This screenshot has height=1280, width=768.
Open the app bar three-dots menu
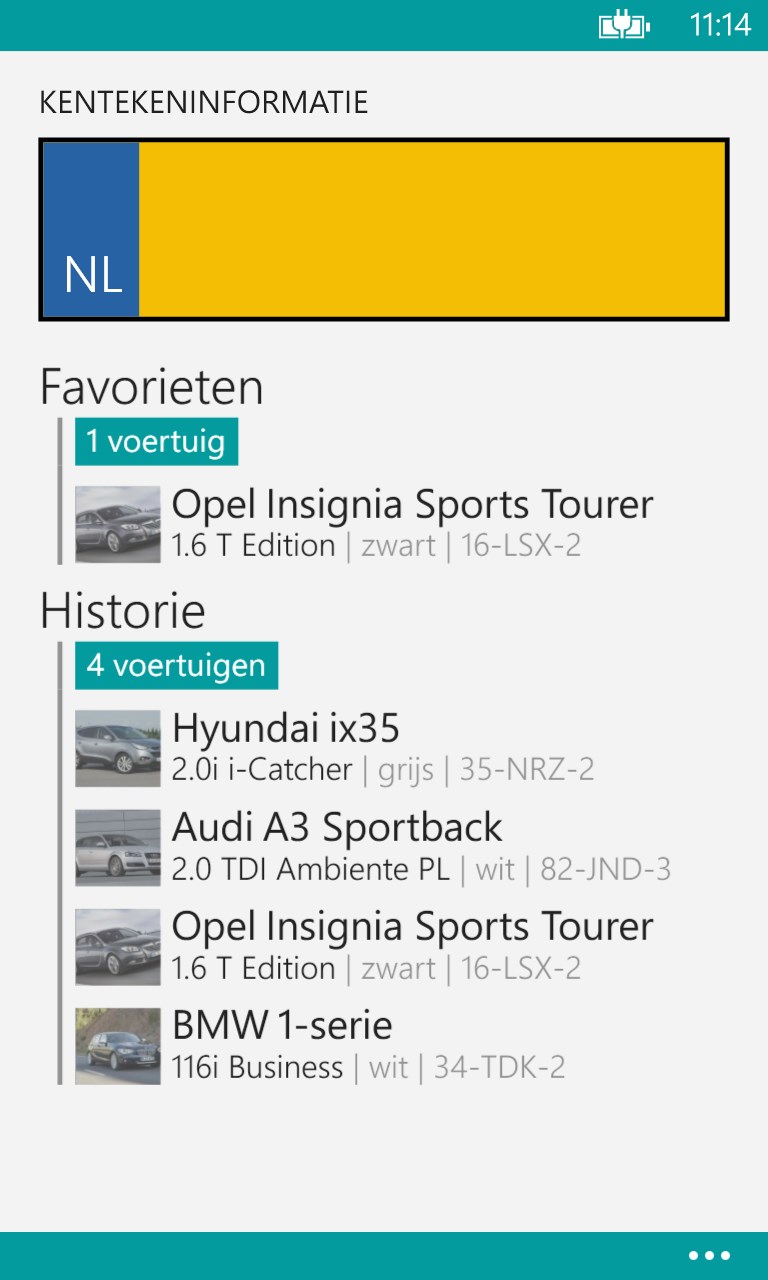[x=710, y=1256]
